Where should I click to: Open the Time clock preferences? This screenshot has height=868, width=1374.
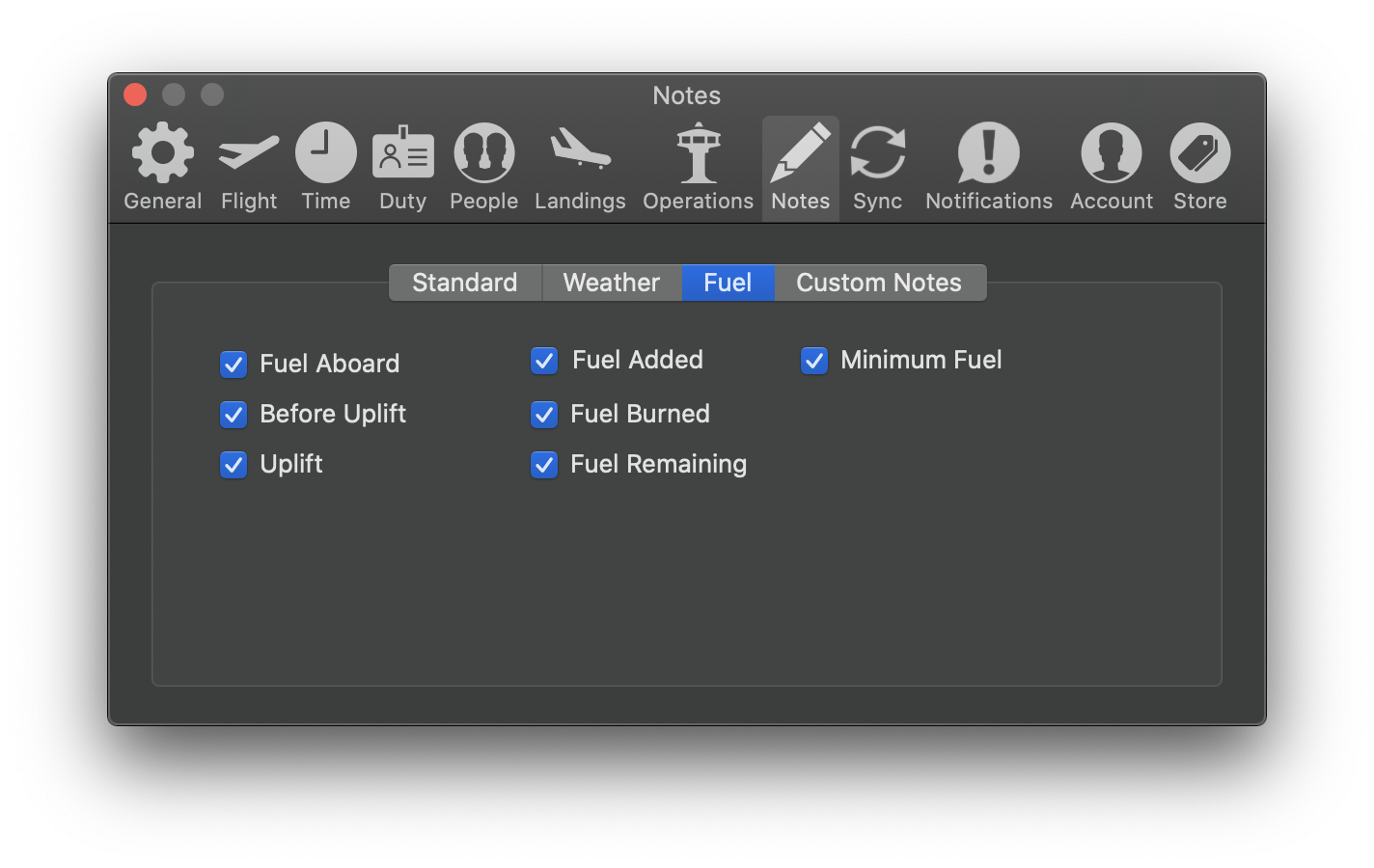(x=326, y=168)
